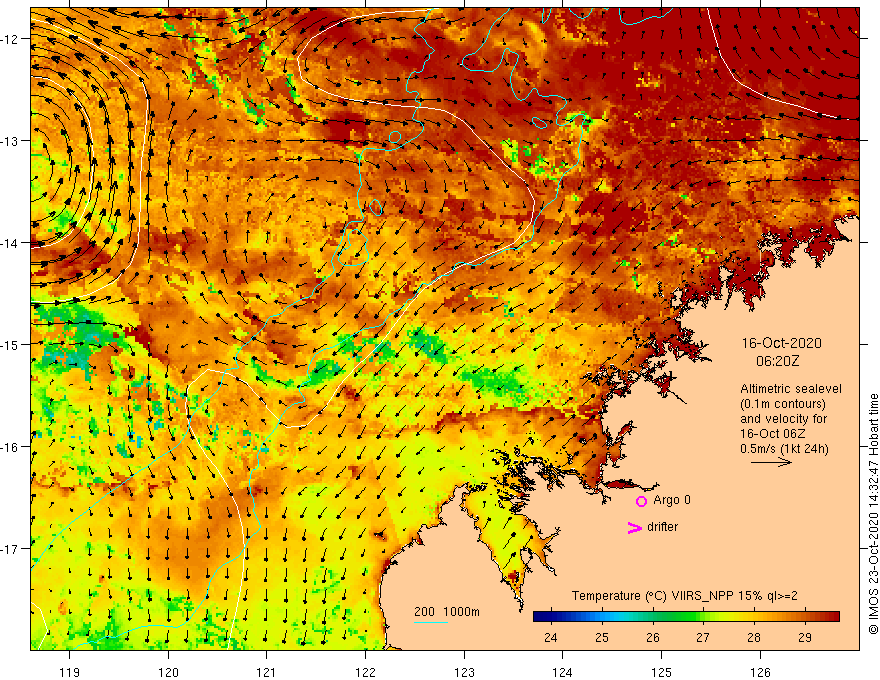
Task: Click the -16 latitude axis label
Action: click(8, 447)
